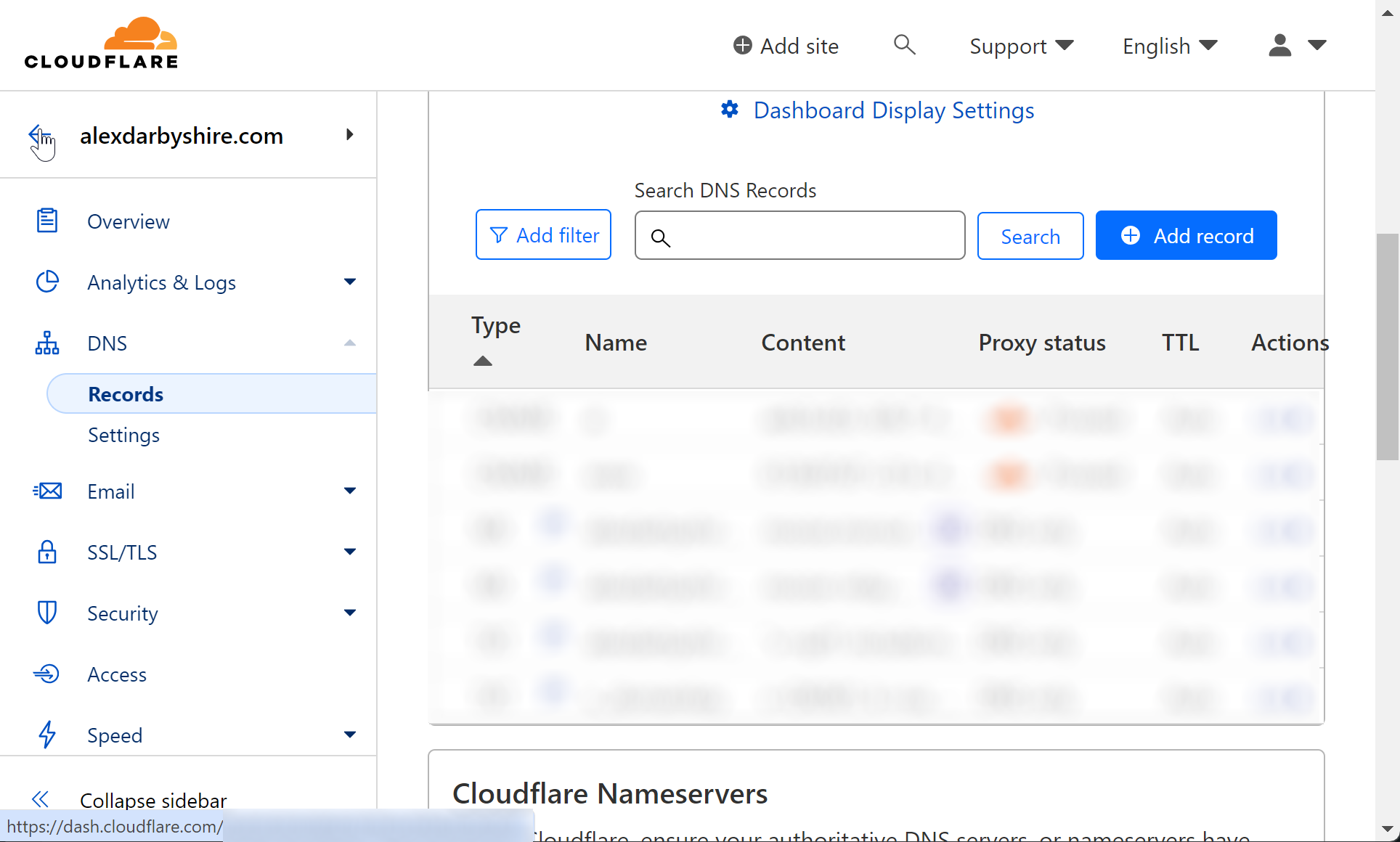1400x842 pixels.
Task: Click the Cloudflare Nameservers heading
Action: 610,793
